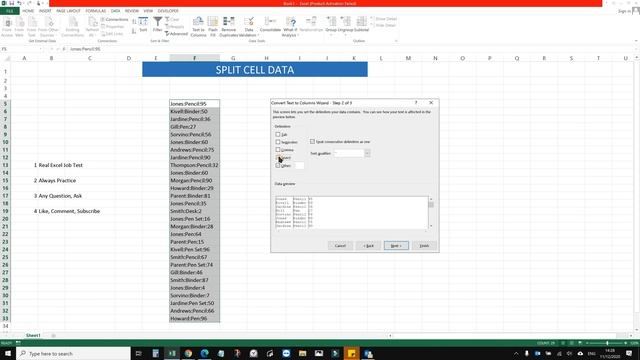
Task: Expand the Outline group dialog launcher
Action: [396, 41]
